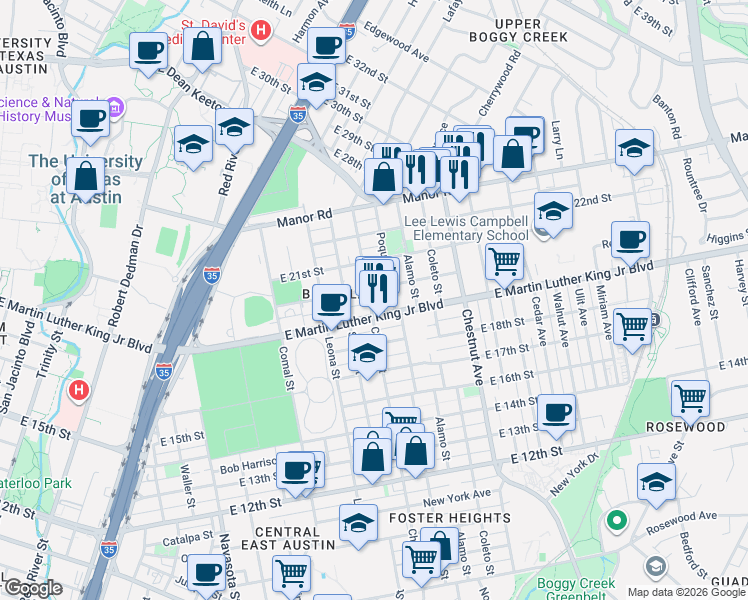Click the shopping cart marker below FOSTER HEIGHTS
The width and height of the screenshot is (748, 600).
(421, 563)
